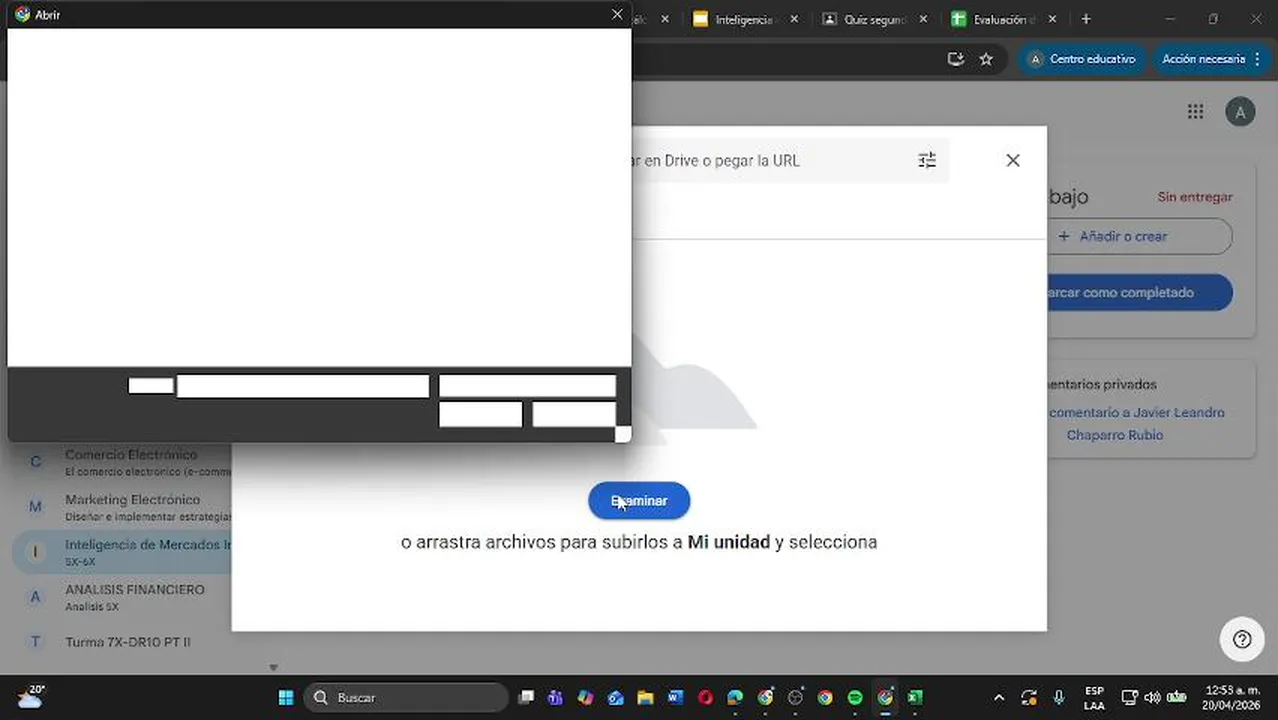1278x720 pixels.
Task: Open Task View from the taskbar
Action: click(526, 697)
